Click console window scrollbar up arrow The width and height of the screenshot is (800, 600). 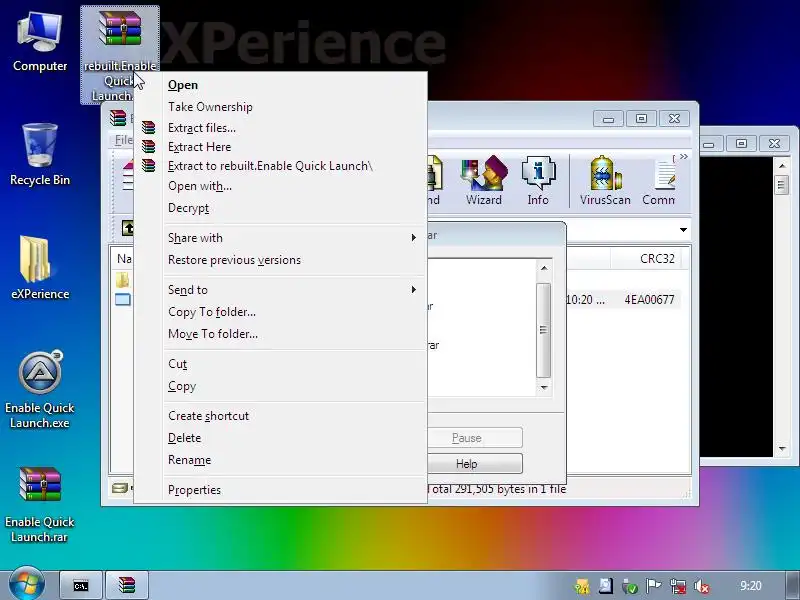tap(782, 166)
